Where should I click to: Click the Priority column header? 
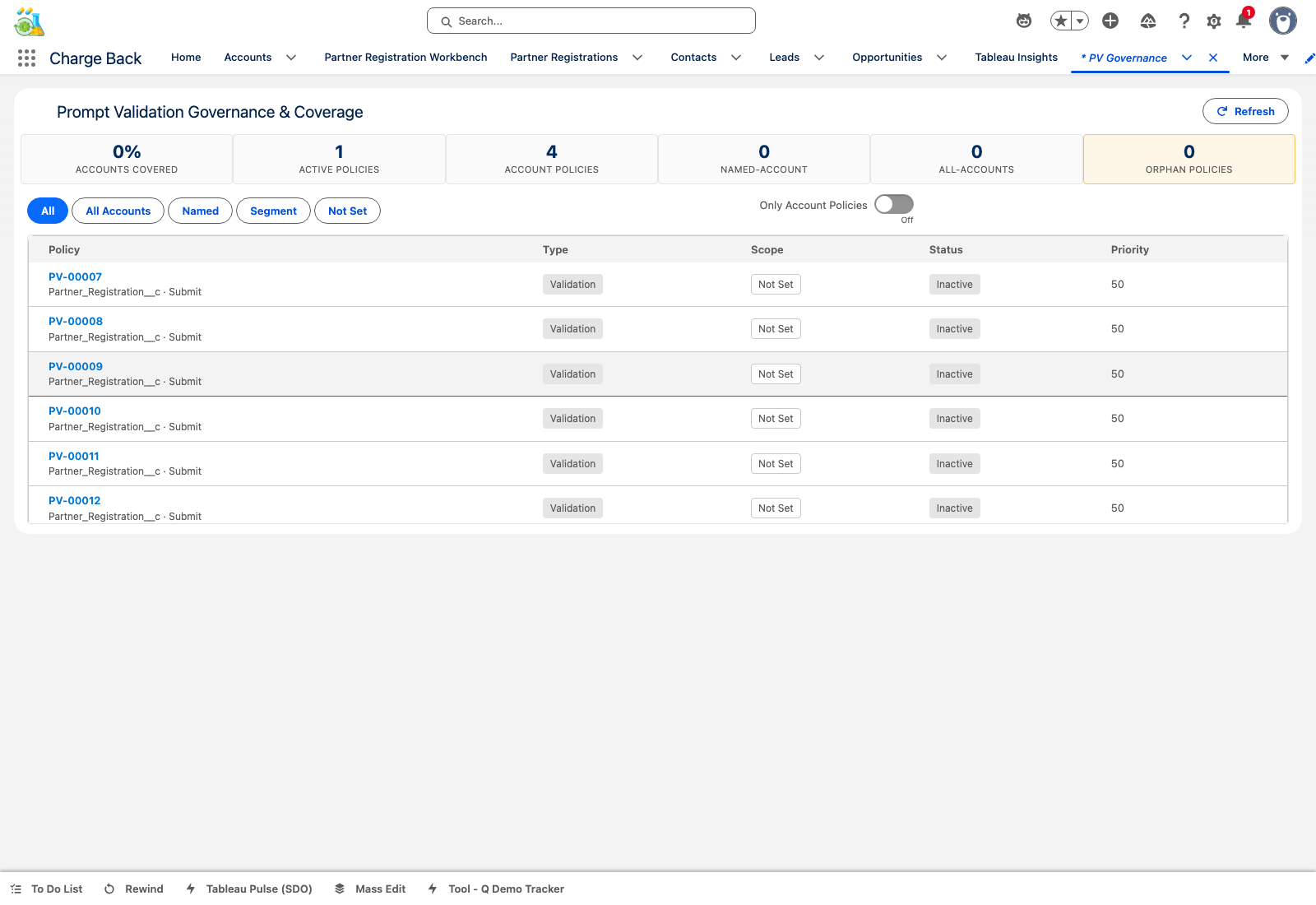(x=1130, y=249)
